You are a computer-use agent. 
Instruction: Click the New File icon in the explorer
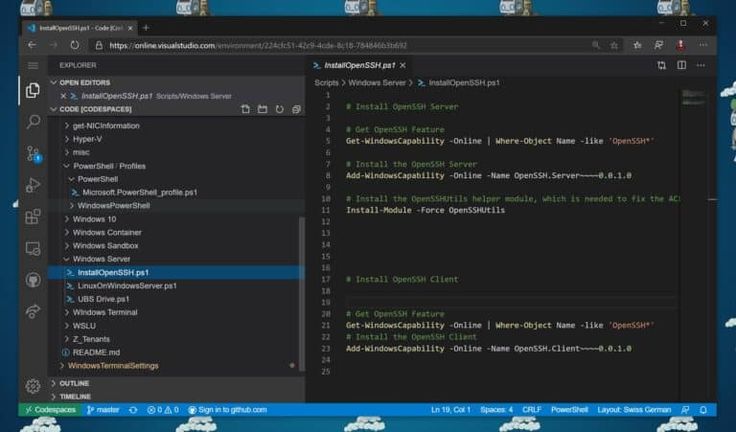click(x=245, y=109)
